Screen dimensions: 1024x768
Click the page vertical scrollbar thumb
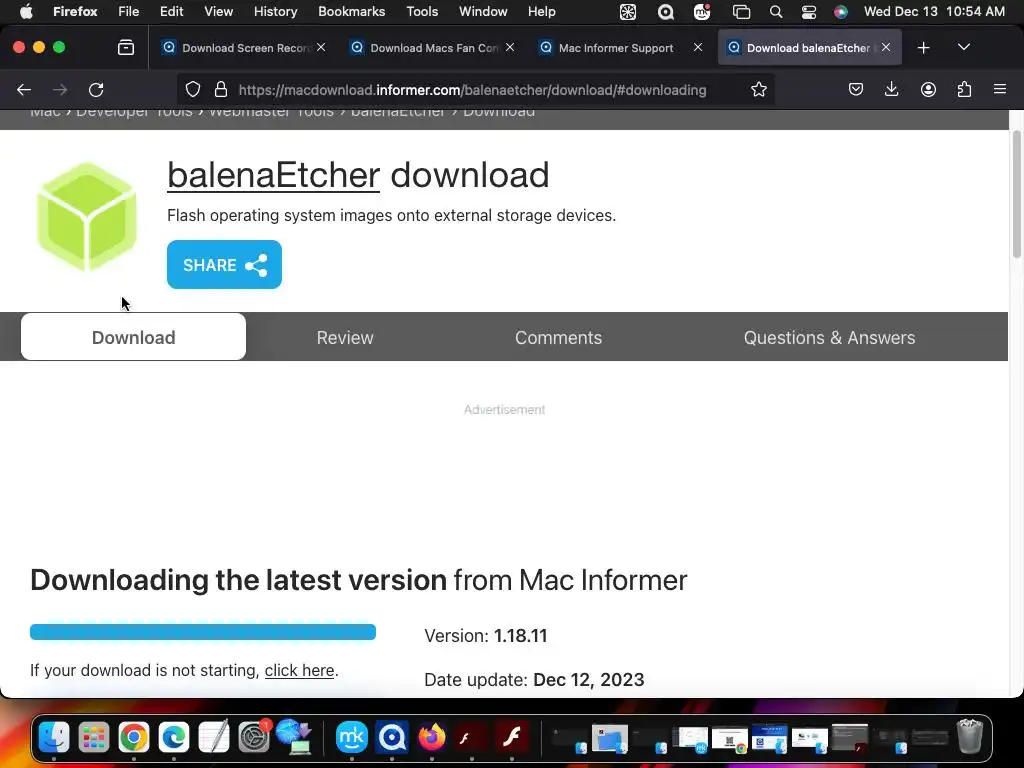[1016, 195]
